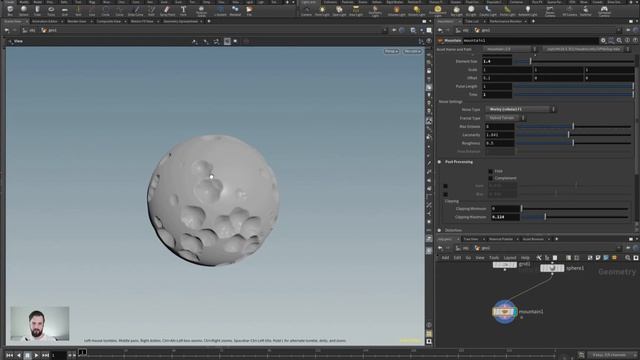Viewport: 640px width, 360px height.
Task: Add a Camera from the shelf
Action: tap(306, 10)
